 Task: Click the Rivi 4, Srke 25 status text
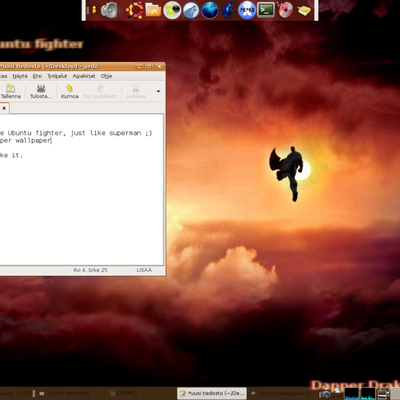(90, 270)
